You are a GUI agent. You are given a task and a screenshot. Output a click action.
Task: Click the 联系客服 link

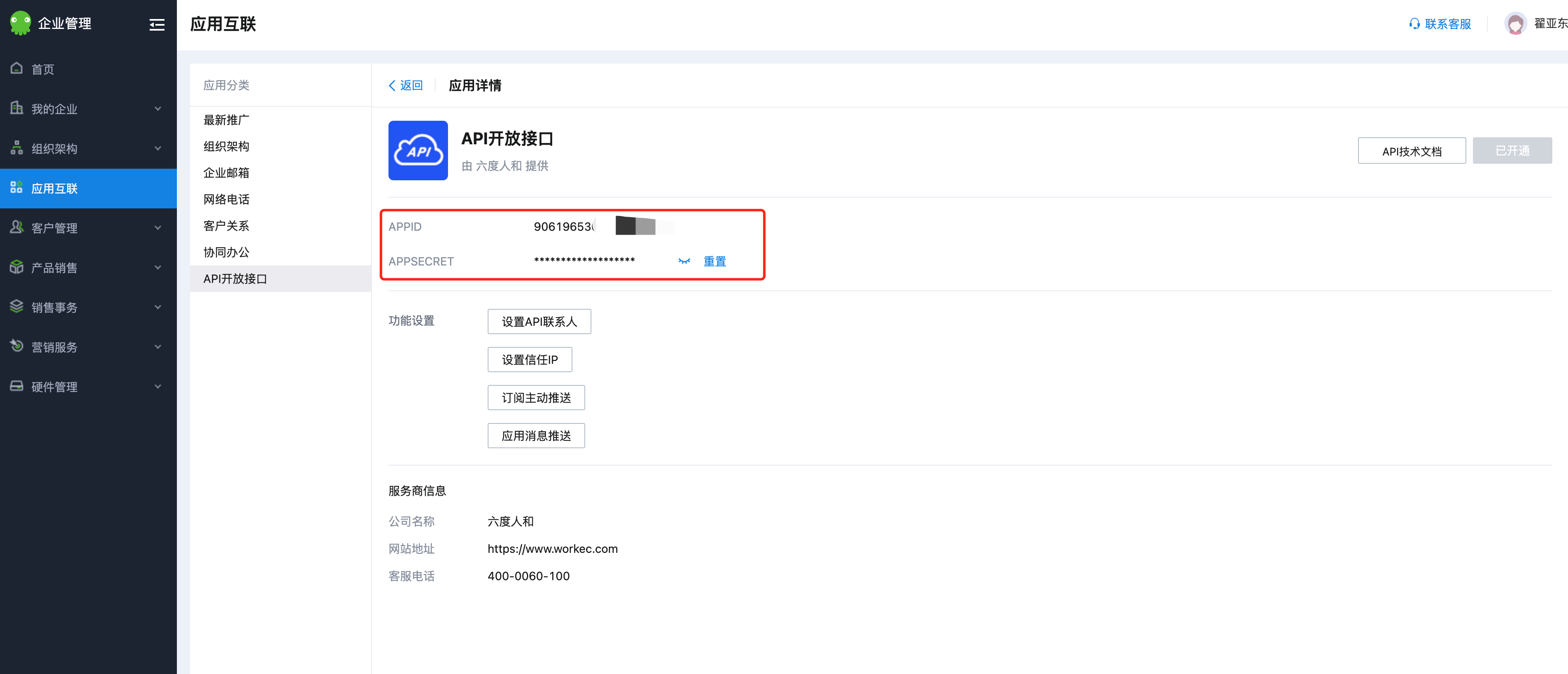tap(1447, 24)
